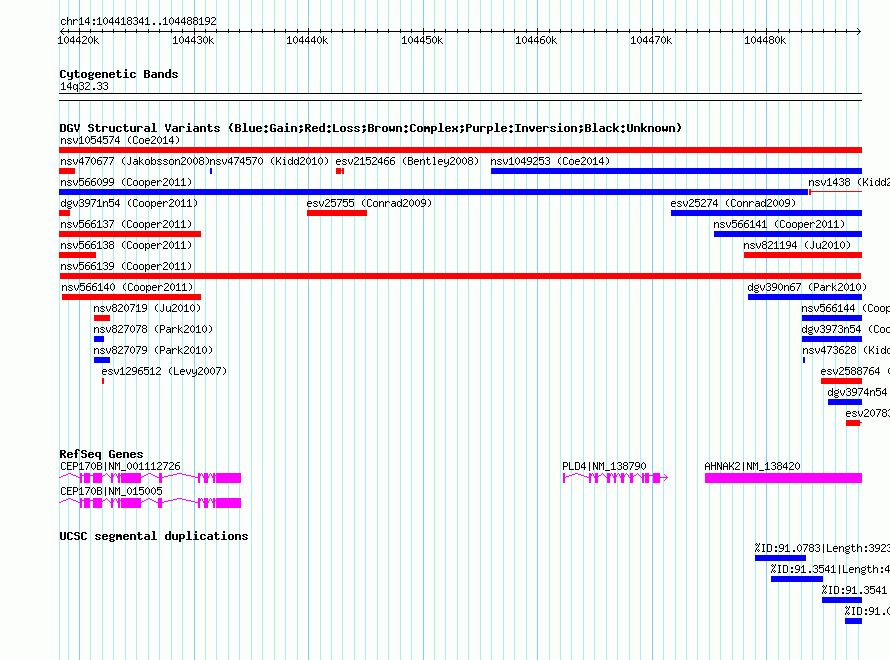Select the 14q32.33 cytogenetic band label
Screen dimensions: 890x660
[84, 86]
